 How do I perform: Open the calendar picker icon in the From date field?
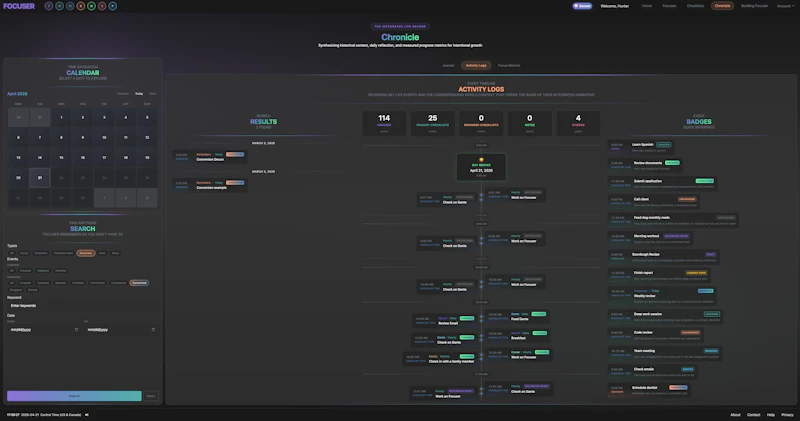tap(77, 330)
